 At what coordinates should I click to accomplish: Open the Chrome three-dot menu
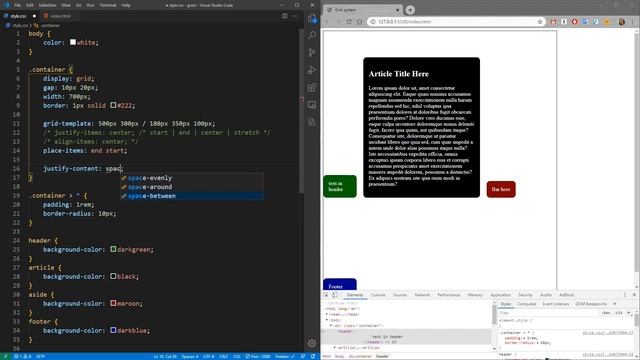[x=634, y=22]
